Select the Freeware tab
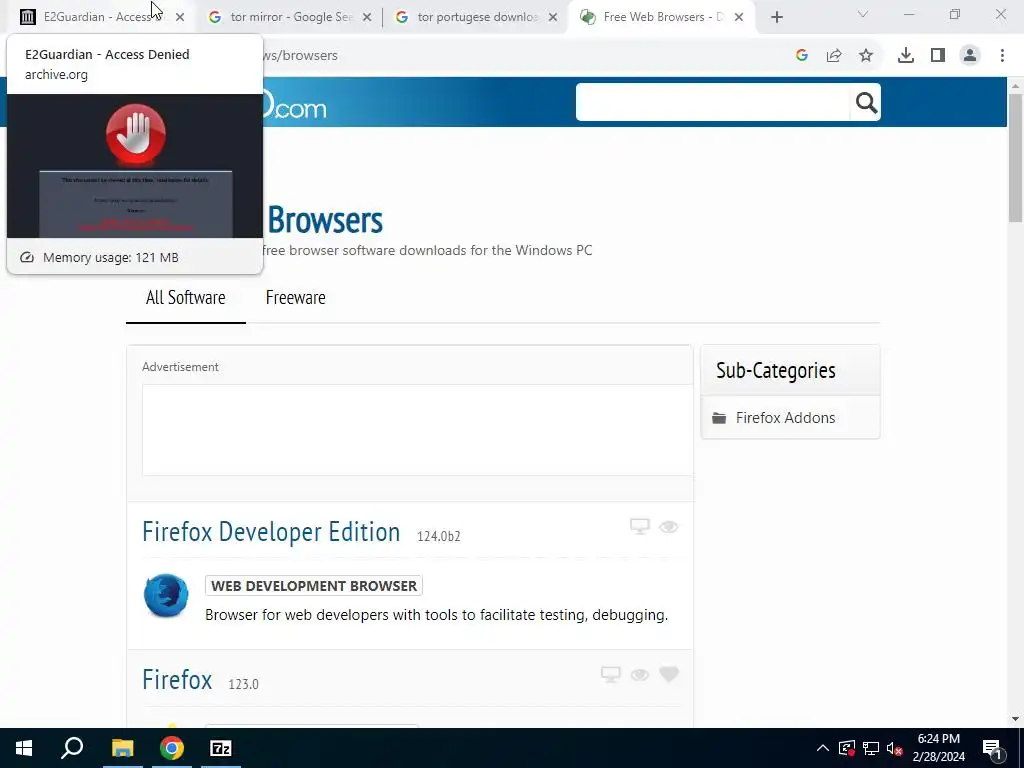 pos(295,298)
